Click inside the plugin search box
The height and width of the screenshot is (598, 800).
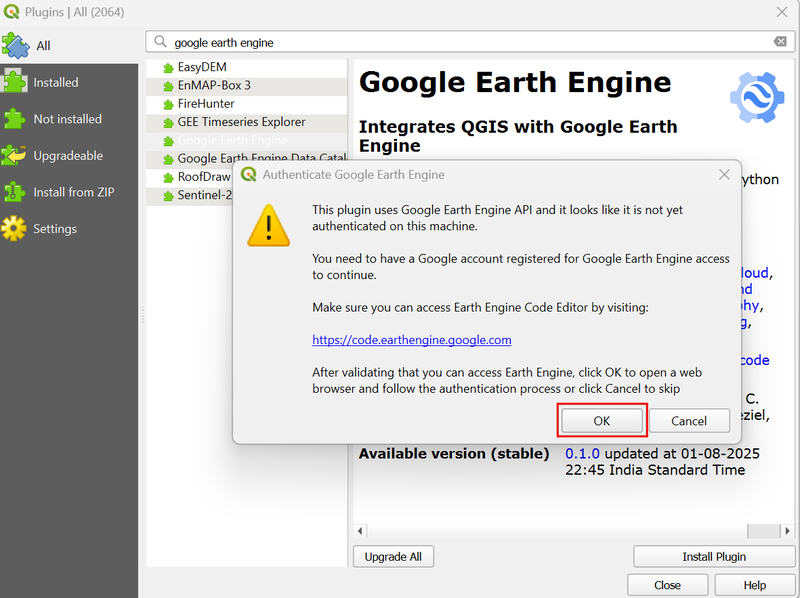tap(469, 42)
